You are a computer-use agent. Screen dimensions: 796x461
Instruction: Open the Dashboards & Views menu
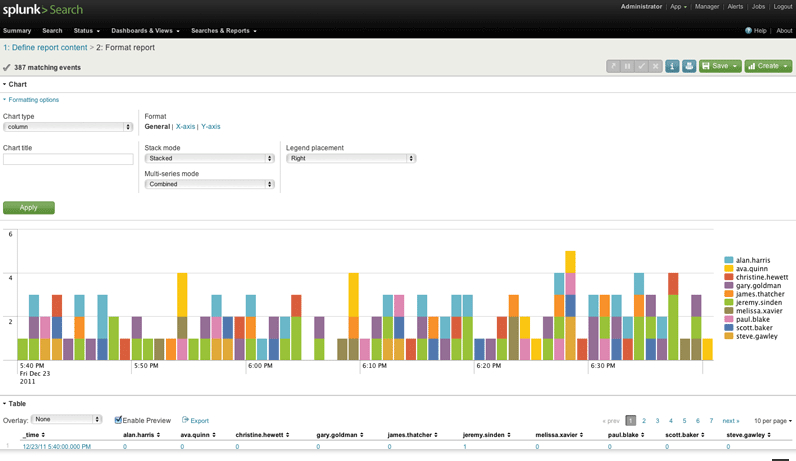pyautogui.click(x=146, y=31)
